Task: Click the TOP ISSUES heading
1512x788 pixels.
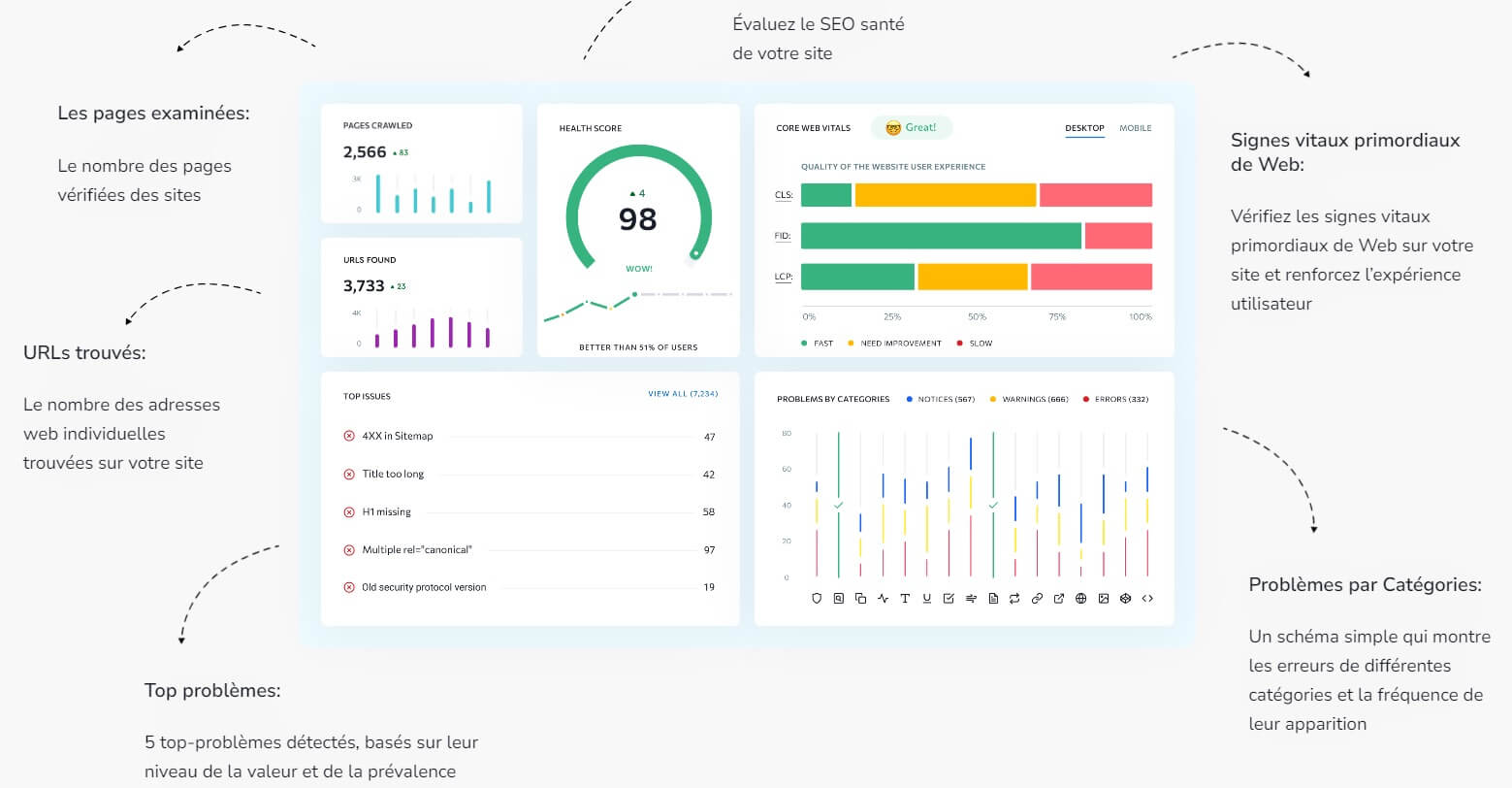Action: pyautogui.click(x=367, y=396)
